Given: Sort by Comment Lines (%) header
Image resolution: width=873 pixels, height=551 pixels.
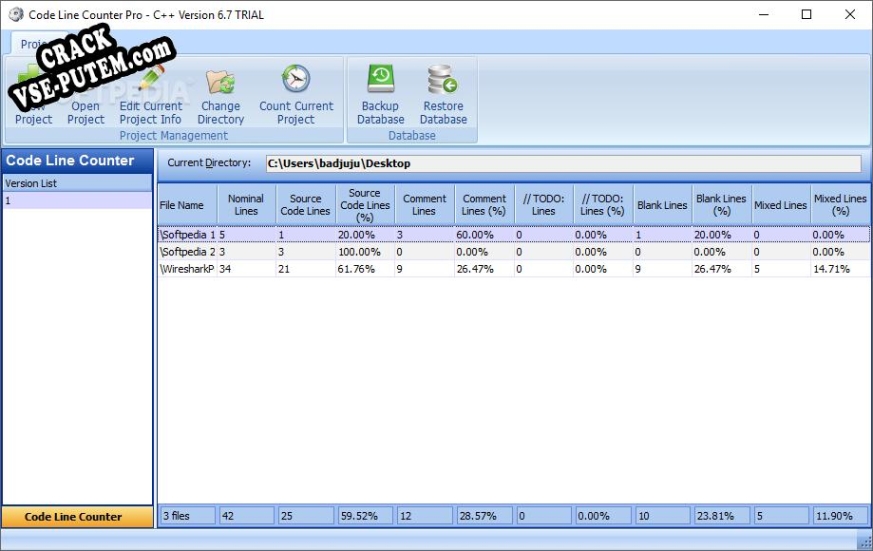Looking at the screenshot, I should click(x=484, y=205).
